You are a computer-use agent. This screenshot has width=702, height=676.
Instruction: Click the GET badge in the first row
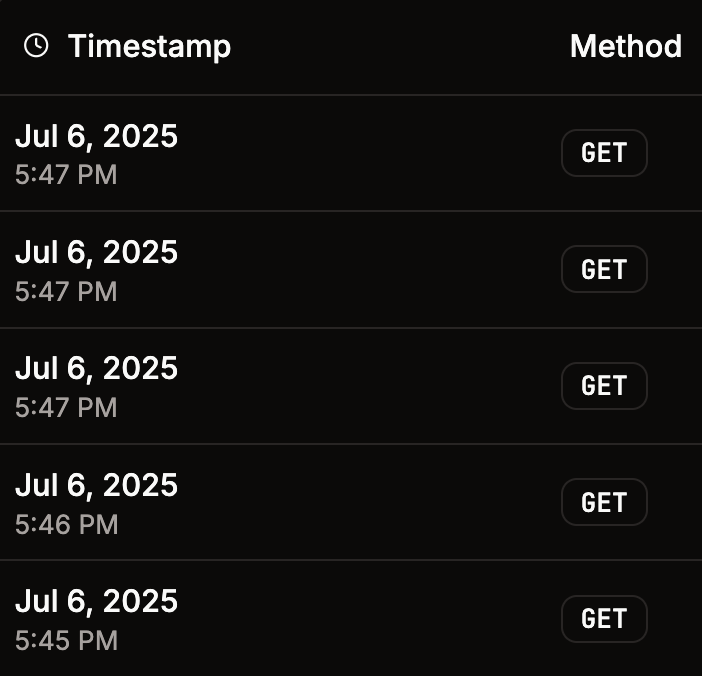pos(604,153)
